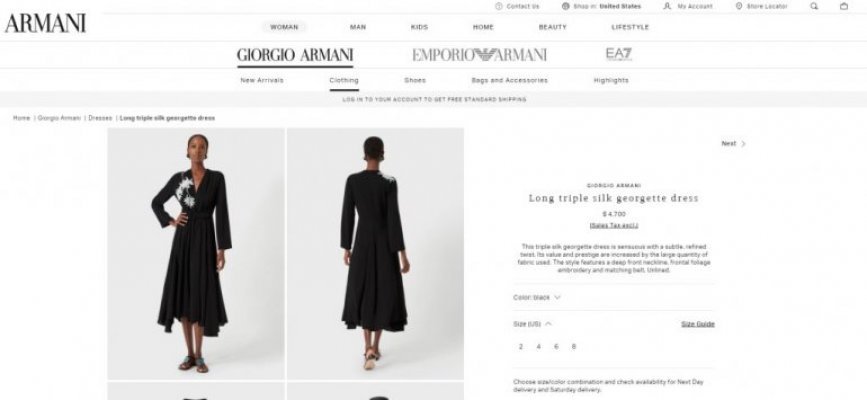Go to Next product chevron

(743, 144)
